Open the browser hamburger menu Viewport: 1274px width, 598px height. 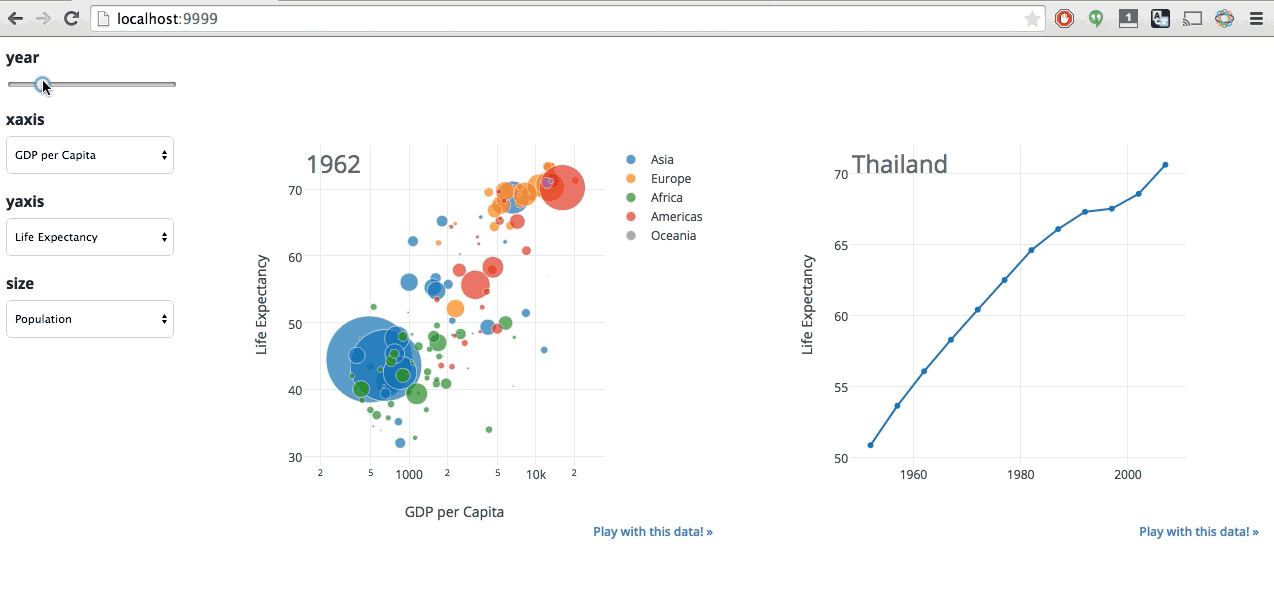click(x=1256, y=18)
